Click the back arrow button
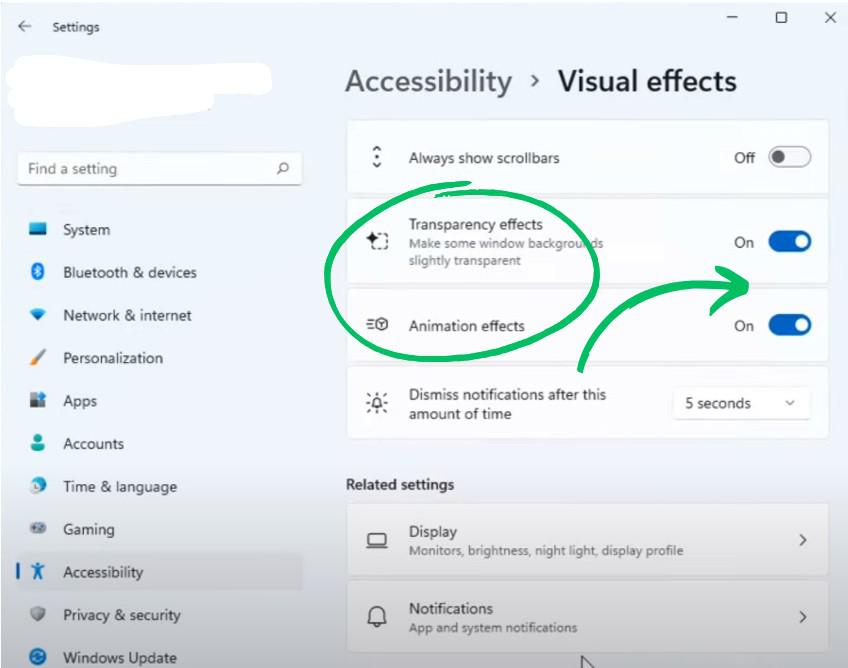Screen dimensions: 848x668 [x=25, y=27]
